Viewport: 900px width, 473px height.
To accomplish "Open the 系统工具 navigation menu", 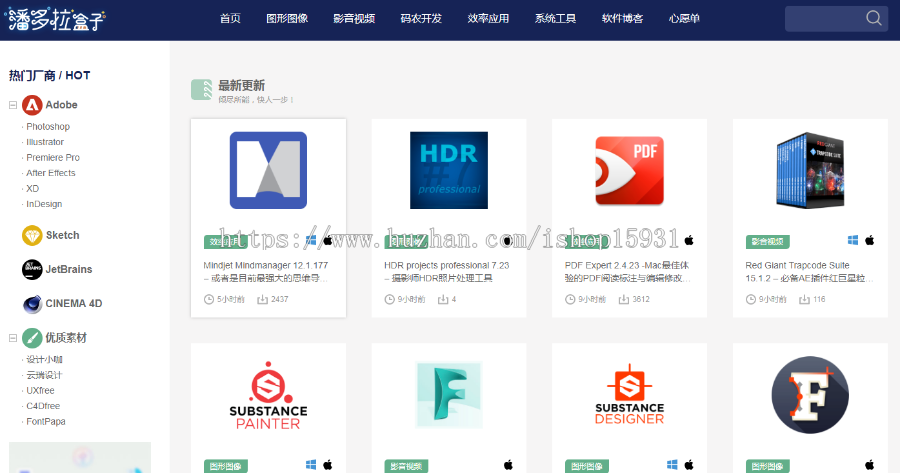I will click(556, 19).
